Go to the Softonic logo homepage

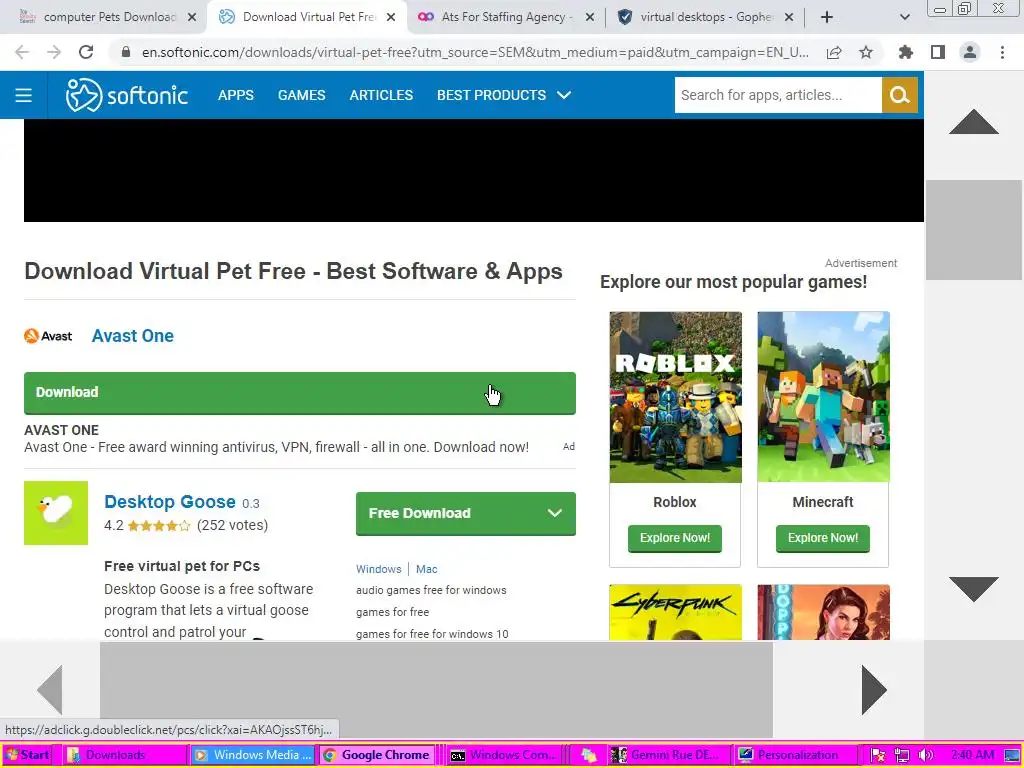tap(127, 95)
